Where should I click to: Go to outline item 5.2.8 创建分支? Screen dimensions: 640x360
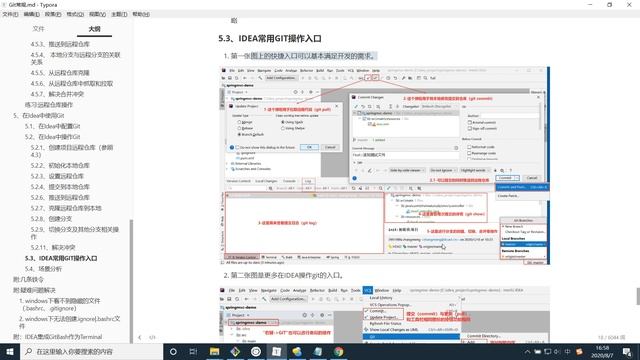51,219
